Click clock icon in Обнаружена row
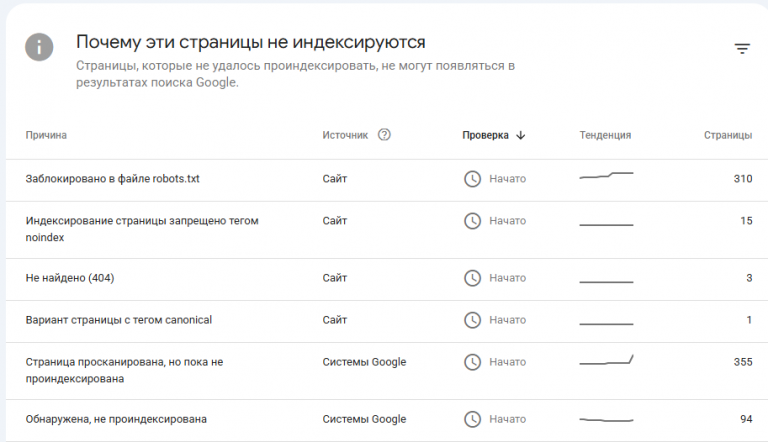Image resolution: width=768 pixels, height=442 pixels. click(x=472, y=419)
